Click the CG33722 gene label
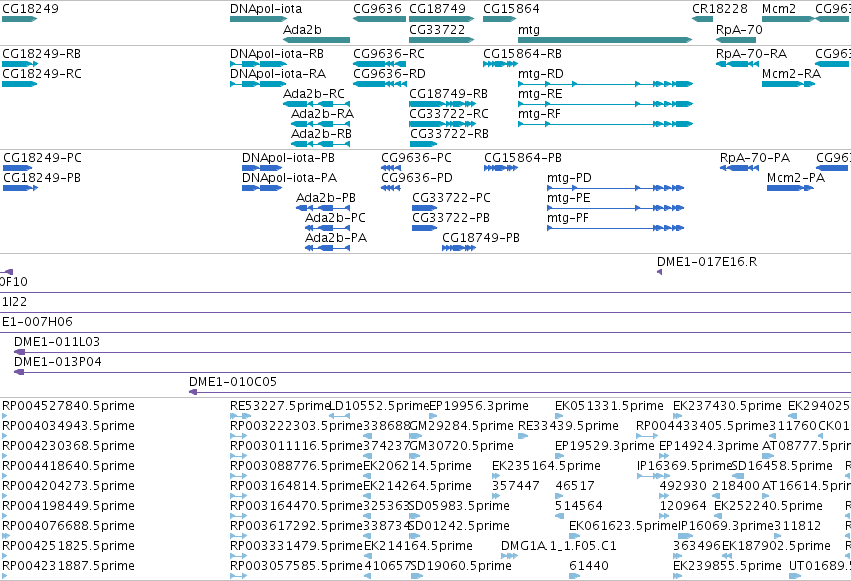 coord(437,29)
